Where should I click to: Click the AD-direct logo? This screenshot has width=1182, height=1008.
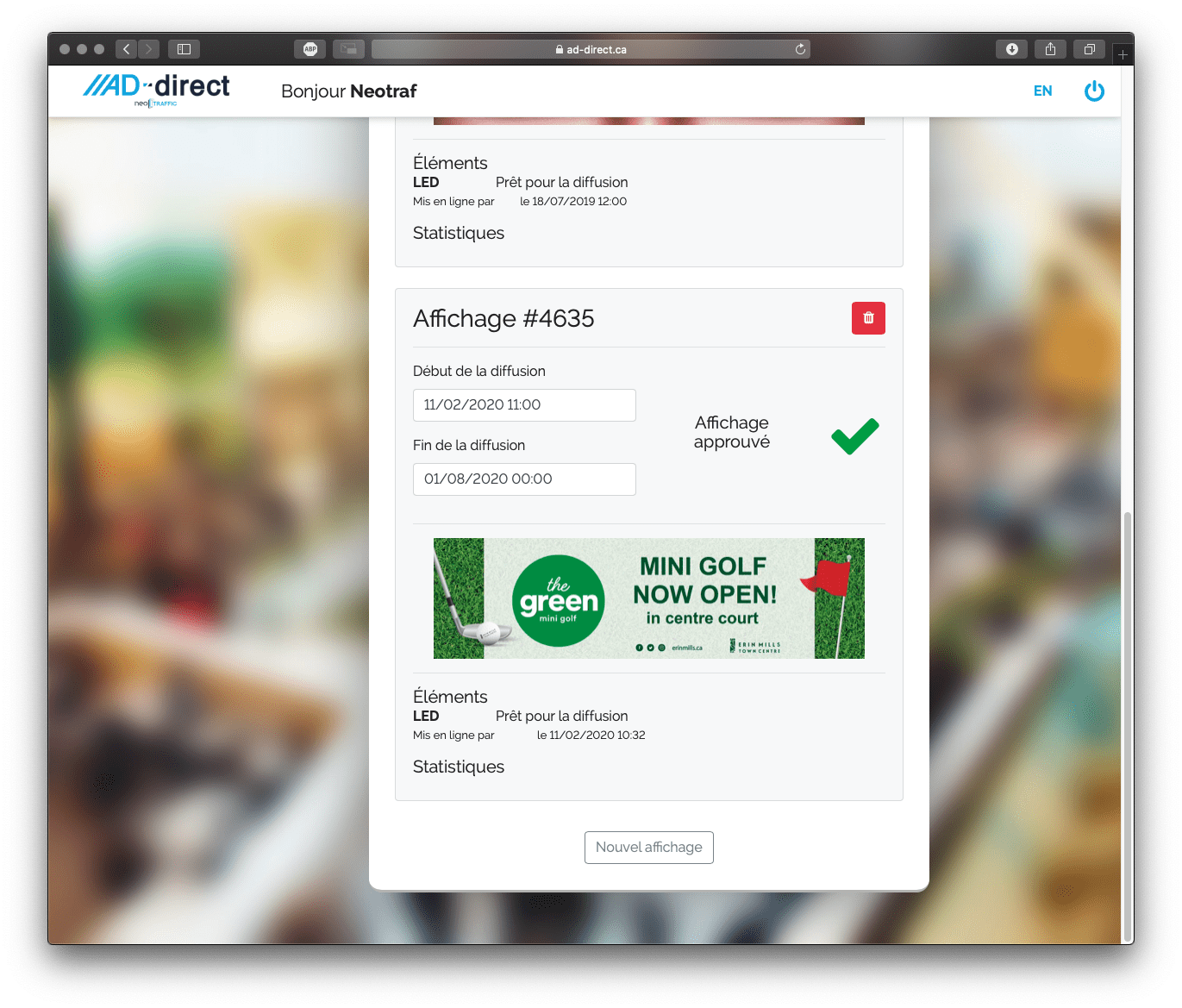pos(156,90)
